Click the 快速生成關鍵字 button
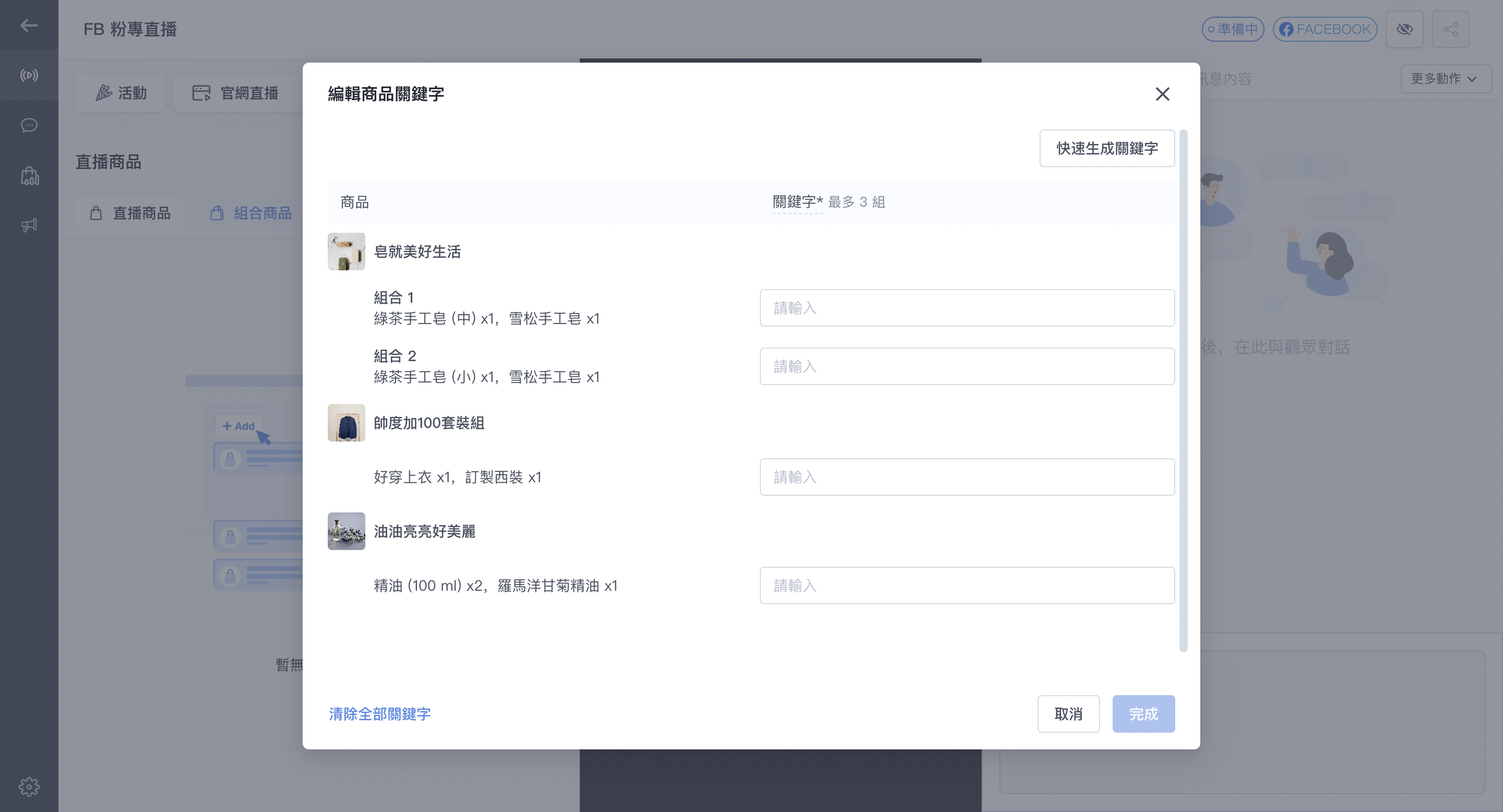This screenshot has width=1503, height=812. point(1107,148)
